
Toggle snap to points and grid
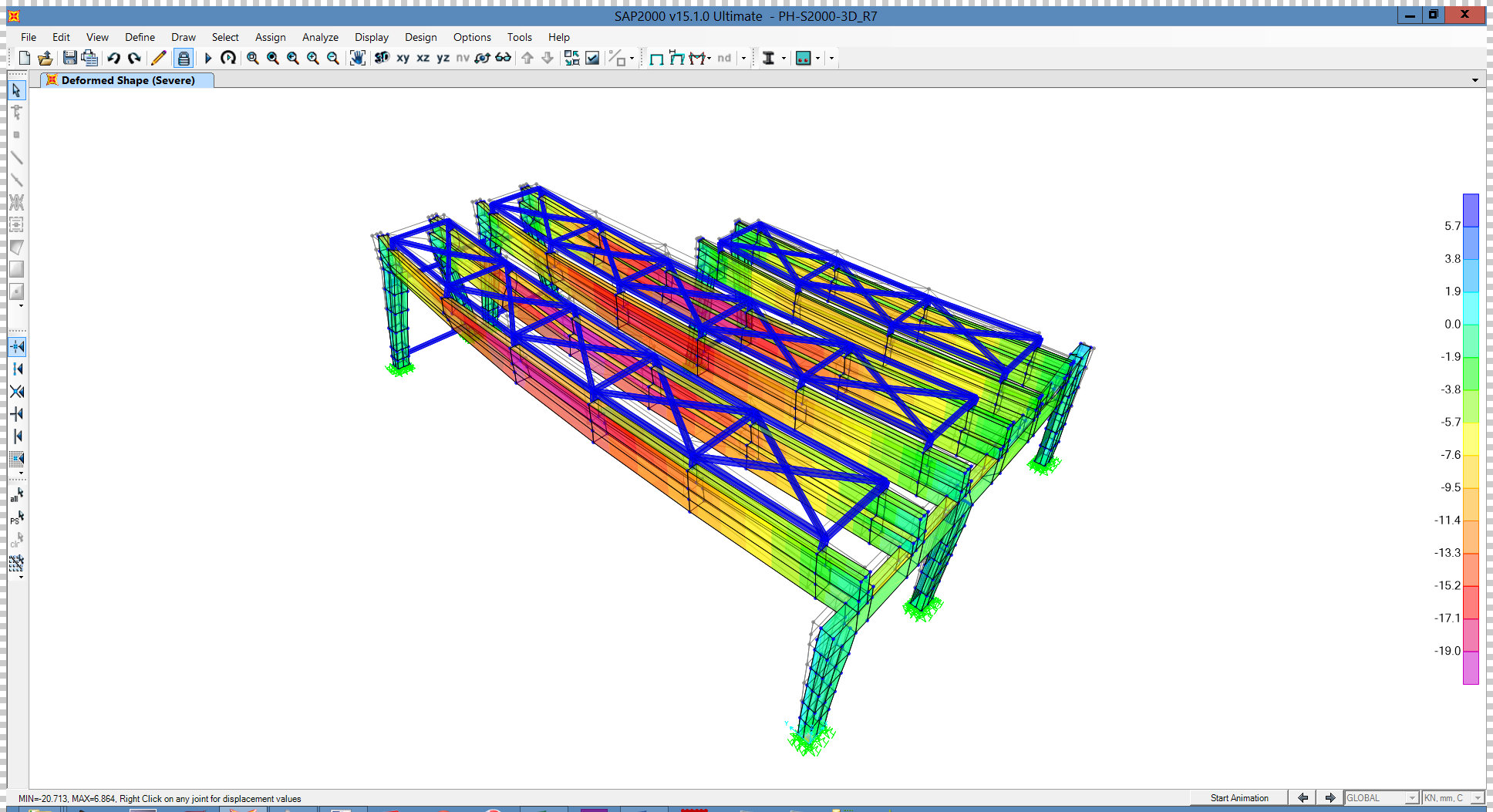[17, 347]
